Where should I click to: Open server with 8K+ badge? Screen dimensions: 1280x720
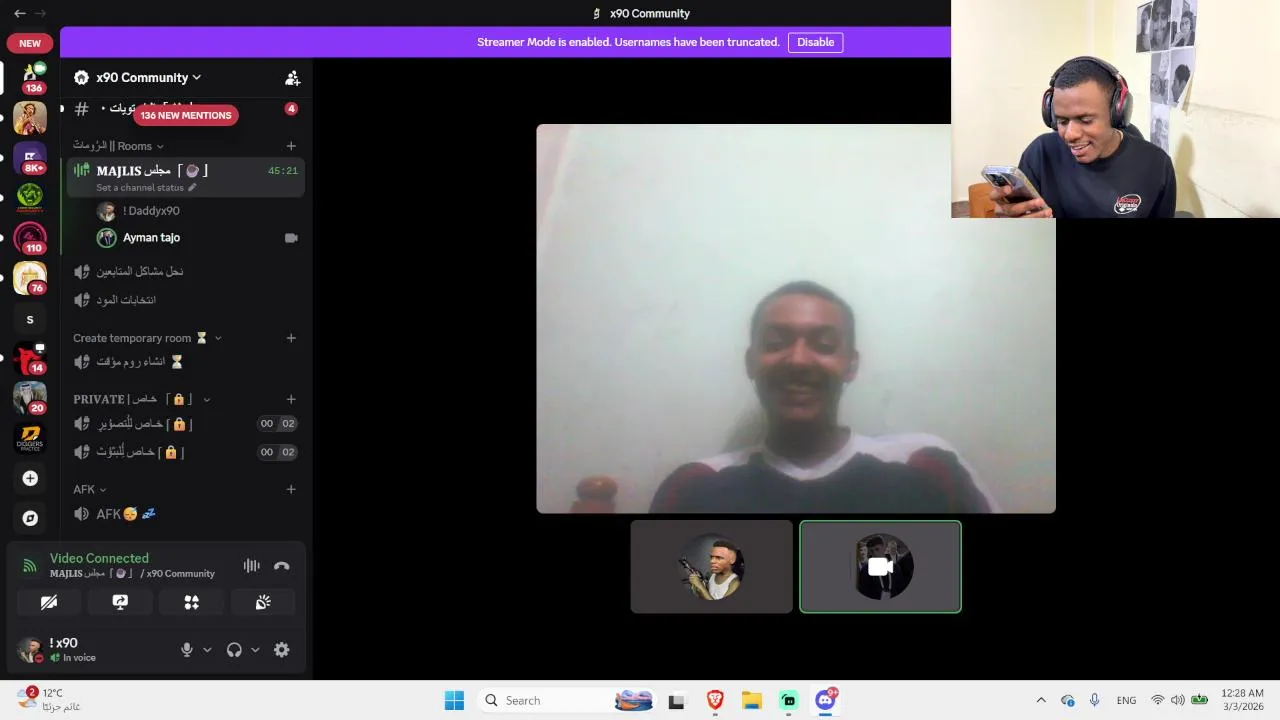click(x=30, y=158)
